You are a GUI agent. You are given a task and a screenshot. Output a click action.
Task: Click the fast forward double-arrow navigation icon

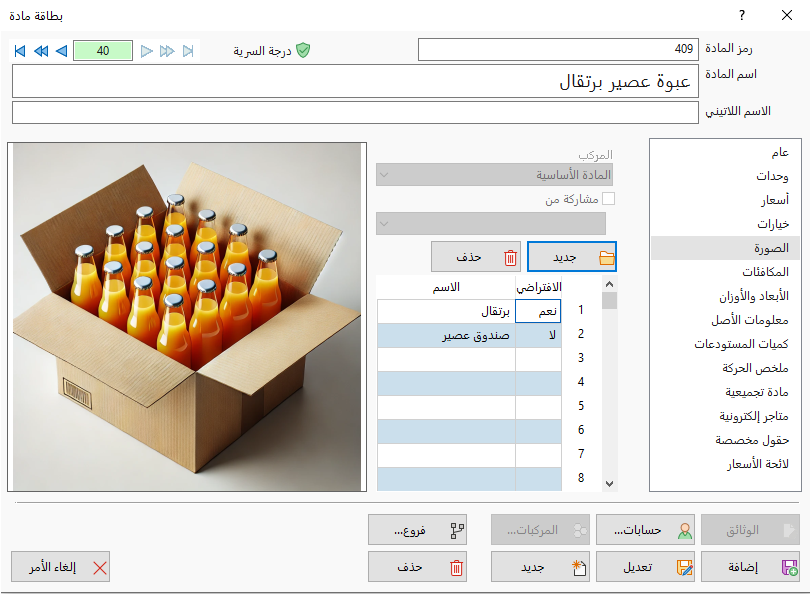(167, 51)
